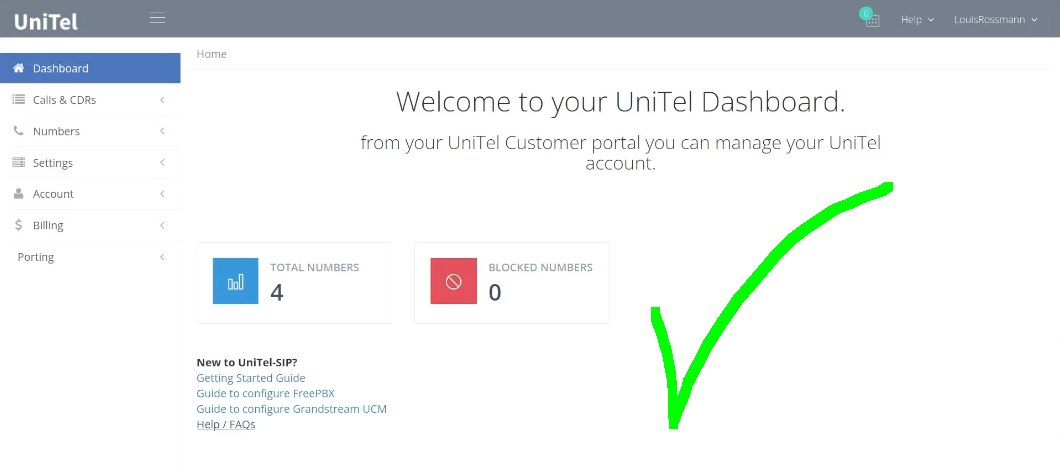This screenshot has width=1060, height=469.
Task: Open Guide to configure FreePBX link
Action: coord(266,393)
